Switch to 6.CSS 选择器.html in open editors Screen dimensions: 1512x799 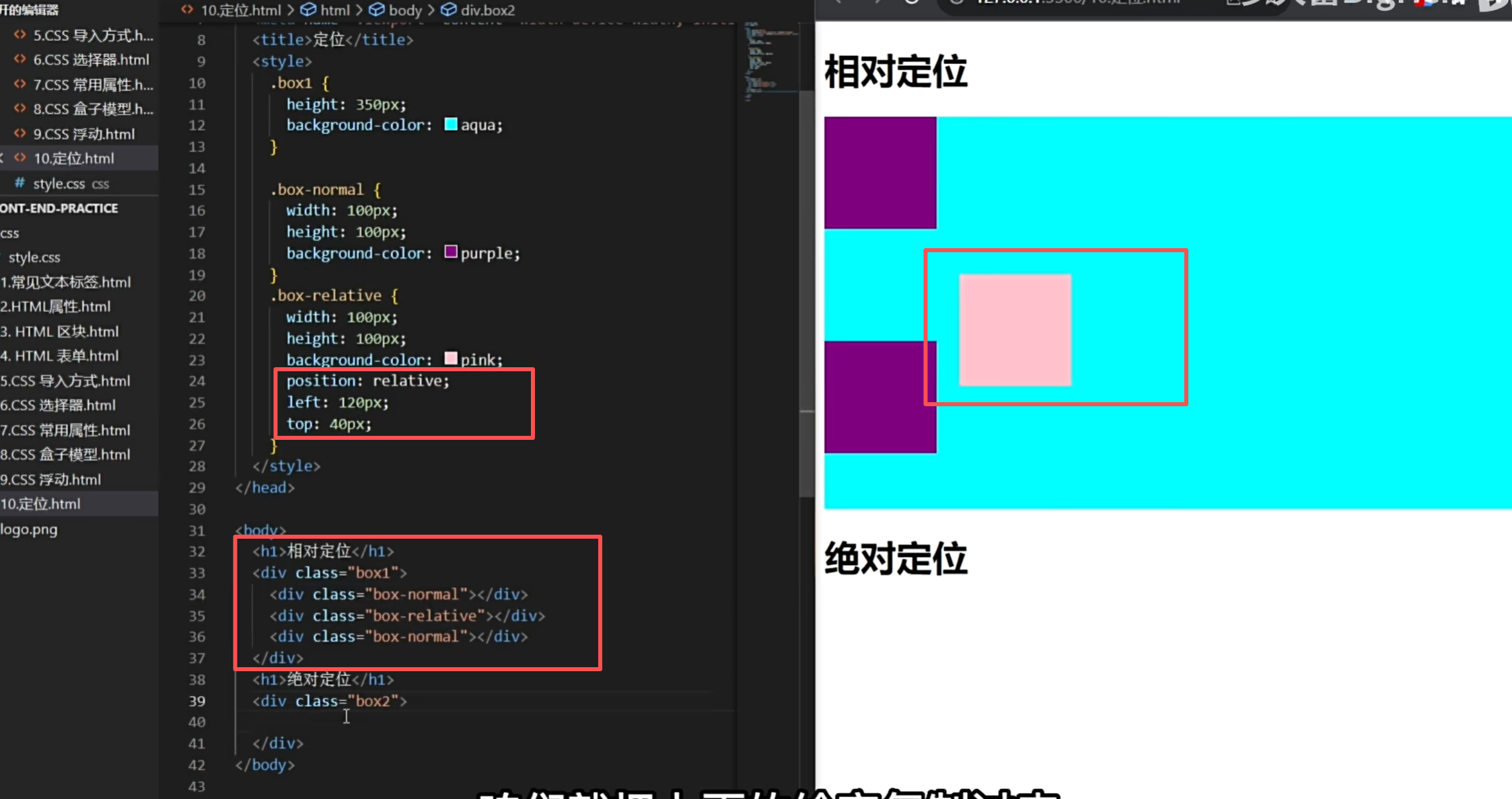tap(91, 60)
